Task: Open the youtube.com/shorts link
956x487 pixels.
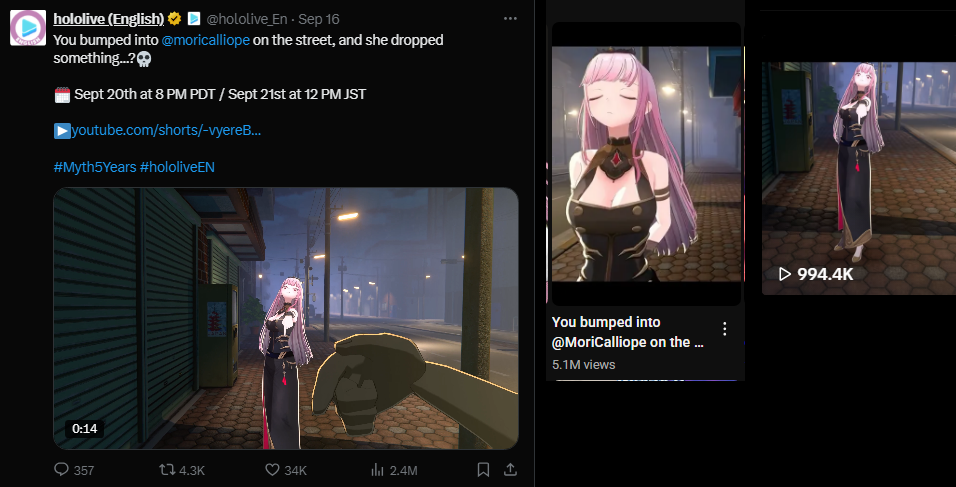Action: click(166, 130)
